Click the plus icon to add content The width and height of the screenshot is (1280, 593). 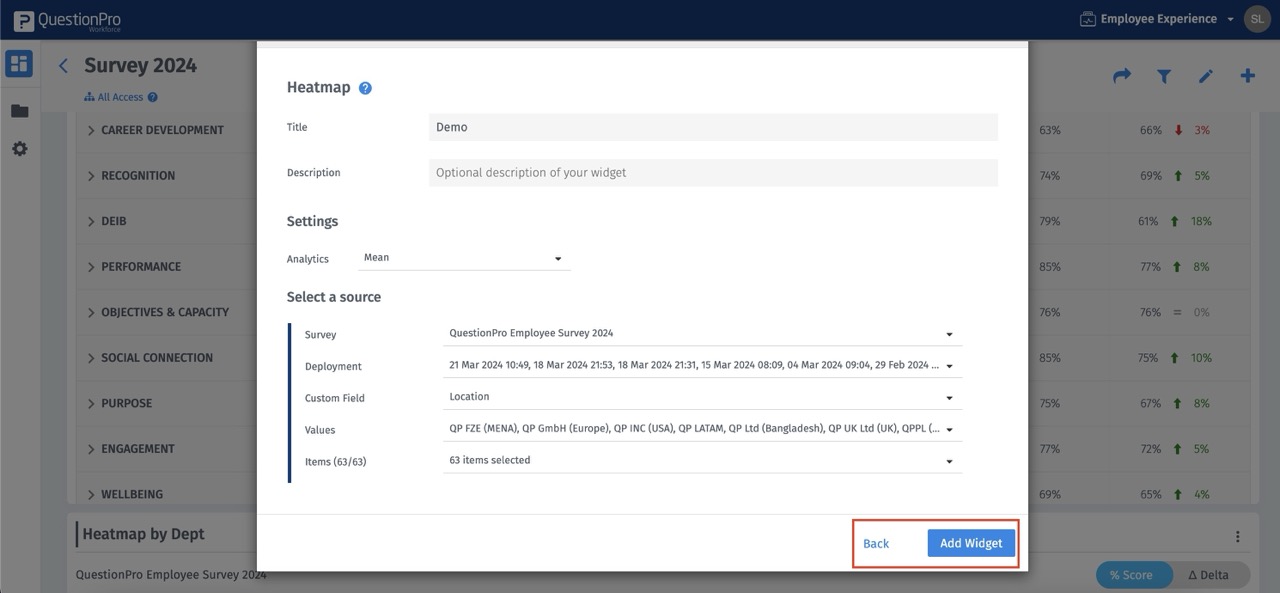[1247, 75]
